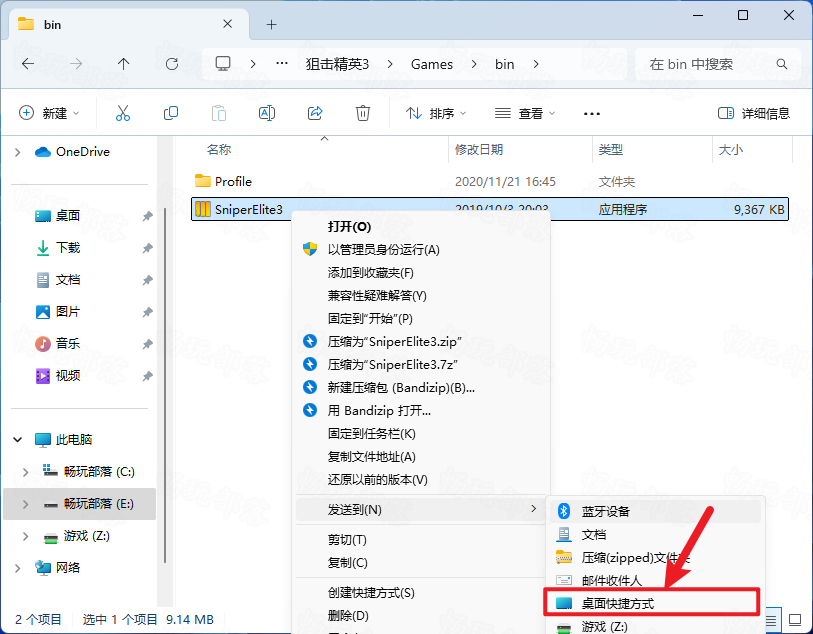Unpin 下载 from quick access
Viewport: 813px width, 634px height.
coord(148,248)
